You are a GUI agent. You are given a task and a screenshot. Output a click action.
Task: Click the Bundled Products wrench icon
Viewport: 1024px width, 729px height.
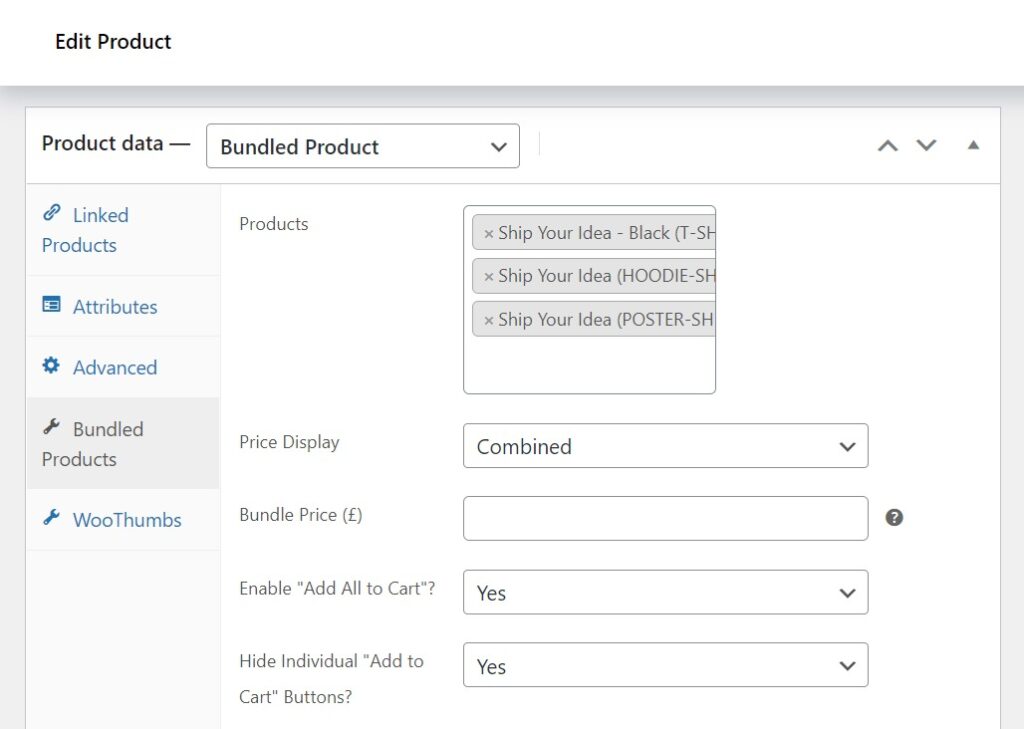[53, 429]
